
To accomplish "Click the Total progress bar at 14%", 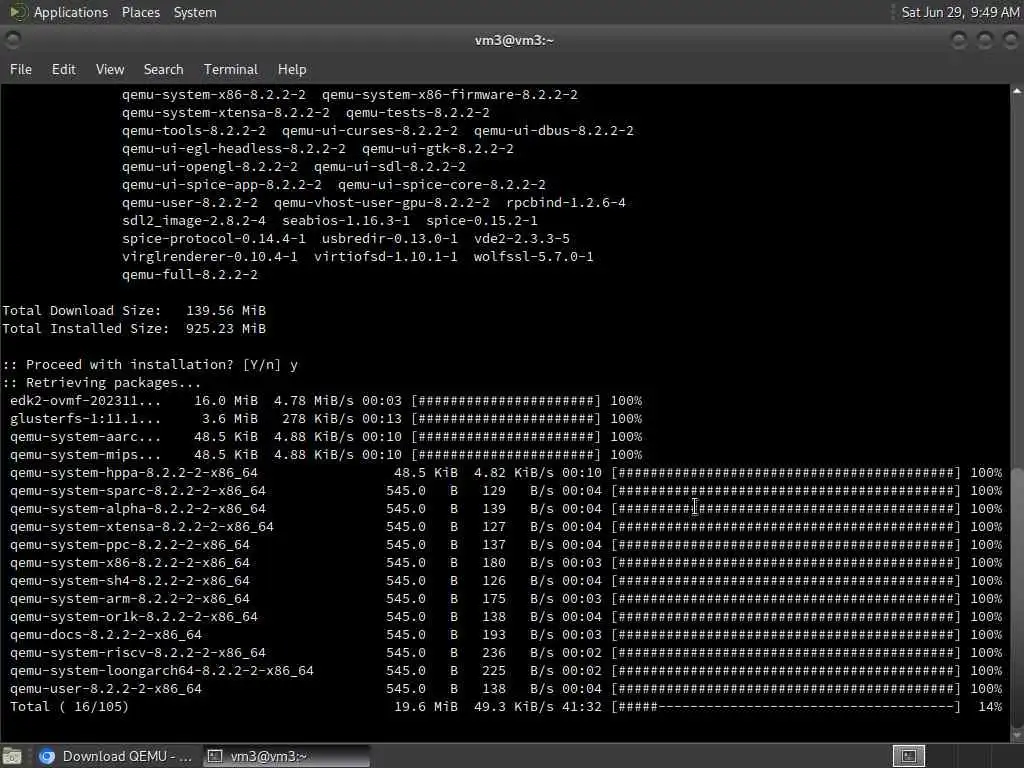I will click(x=786, y=707).
